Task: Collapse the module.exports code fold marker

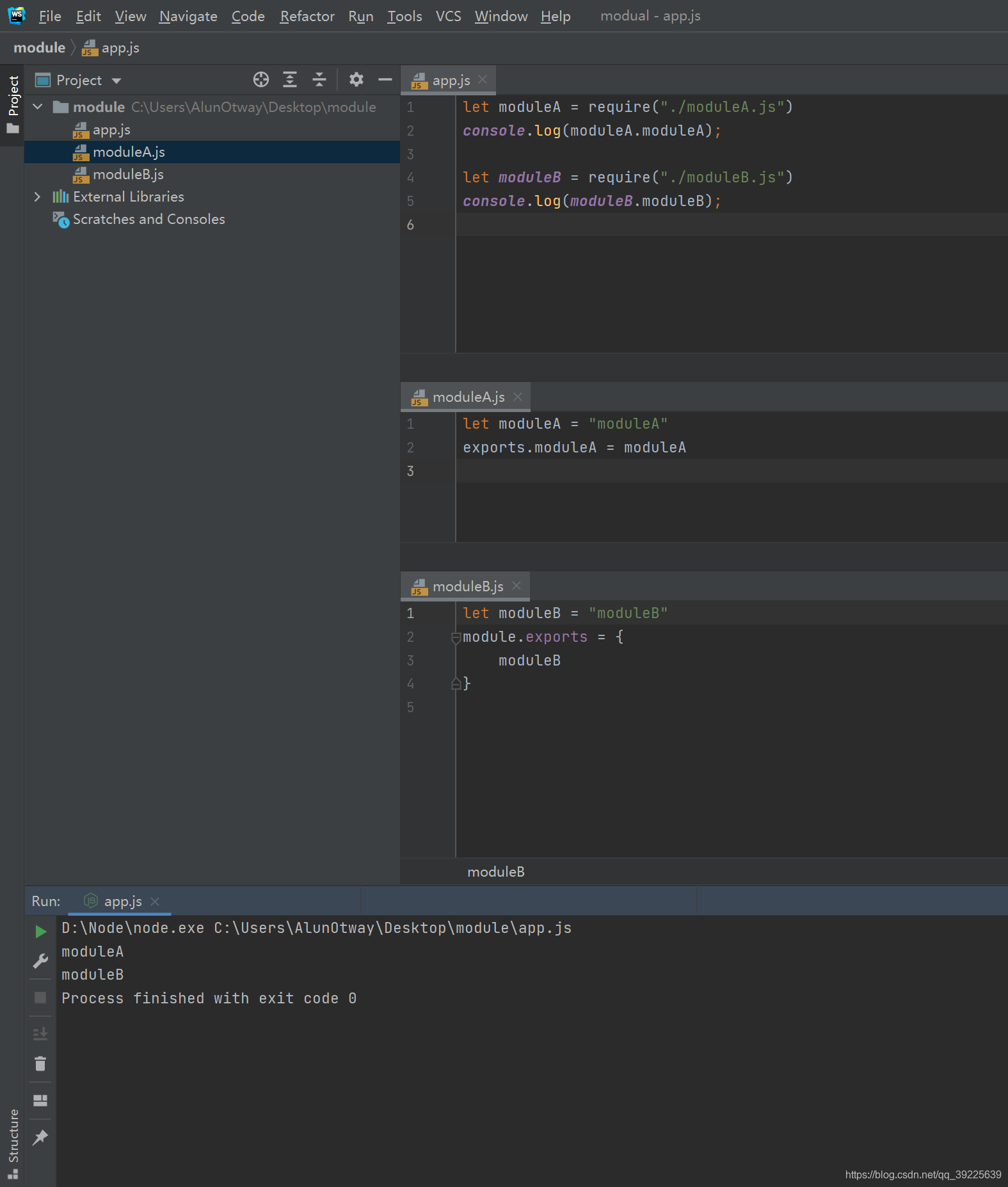Action: coord(456,637)
